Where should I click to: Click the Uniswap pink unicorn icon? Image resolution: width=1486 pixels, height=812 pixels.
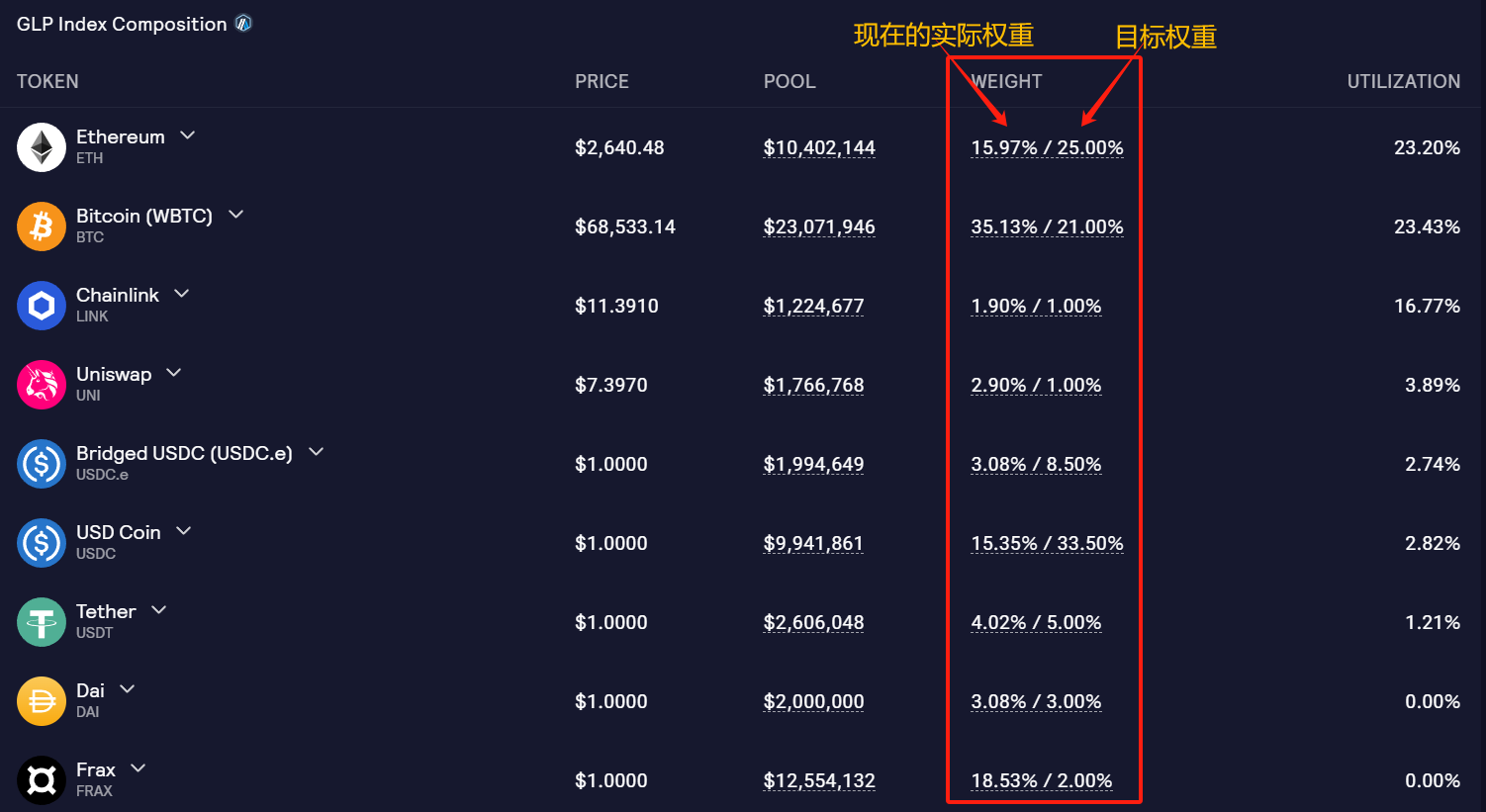point(42,385)
